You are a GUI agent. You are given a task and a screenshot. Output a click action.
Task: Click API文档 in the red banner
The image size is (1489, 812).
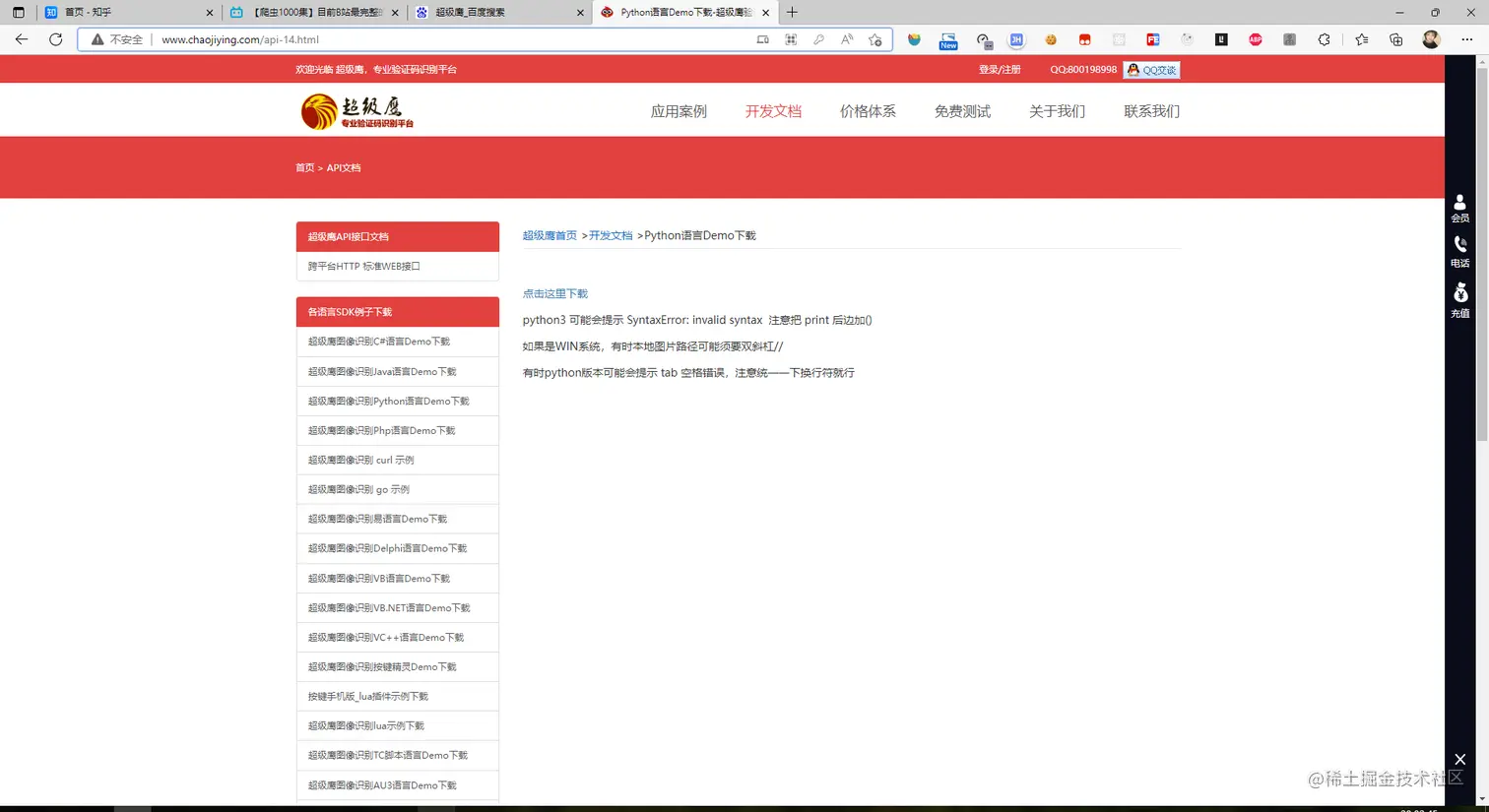(x=344, y=168)
